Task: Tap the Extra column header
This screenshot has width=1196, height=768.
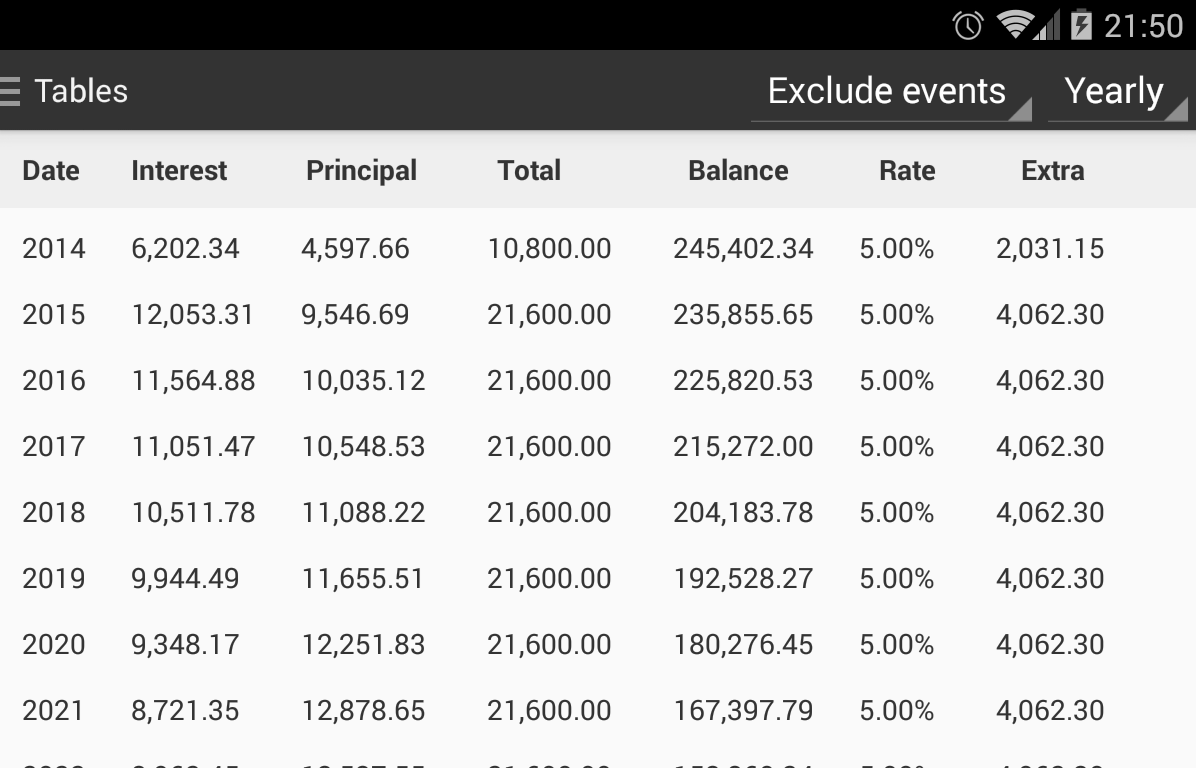Action: [x=1052, y=170]
